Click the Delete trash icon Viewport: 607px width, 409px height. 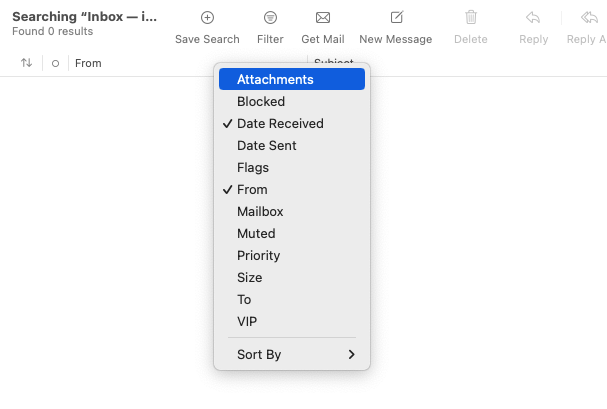pos(471,18)
